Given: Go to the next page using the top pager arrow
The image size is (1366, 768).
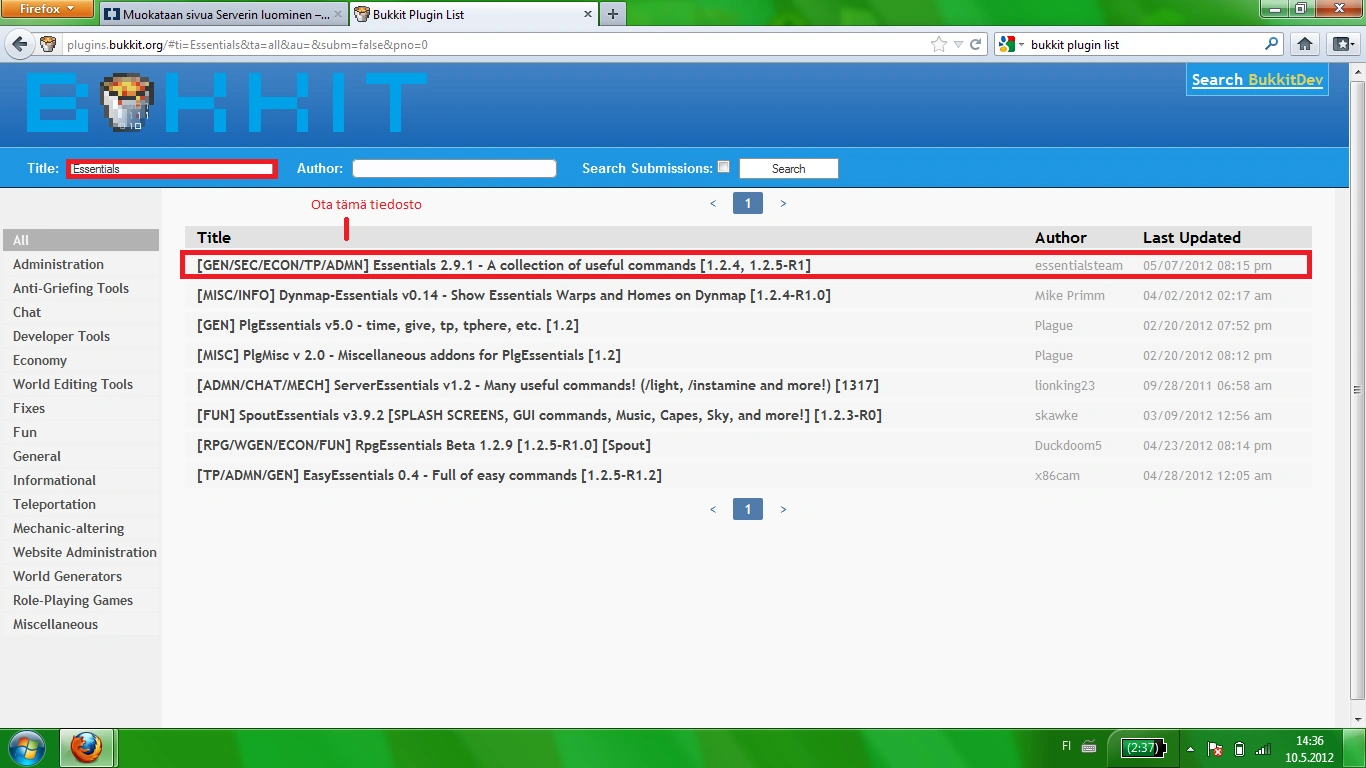Looking at the screenshot, I should [x=783, y=204].
